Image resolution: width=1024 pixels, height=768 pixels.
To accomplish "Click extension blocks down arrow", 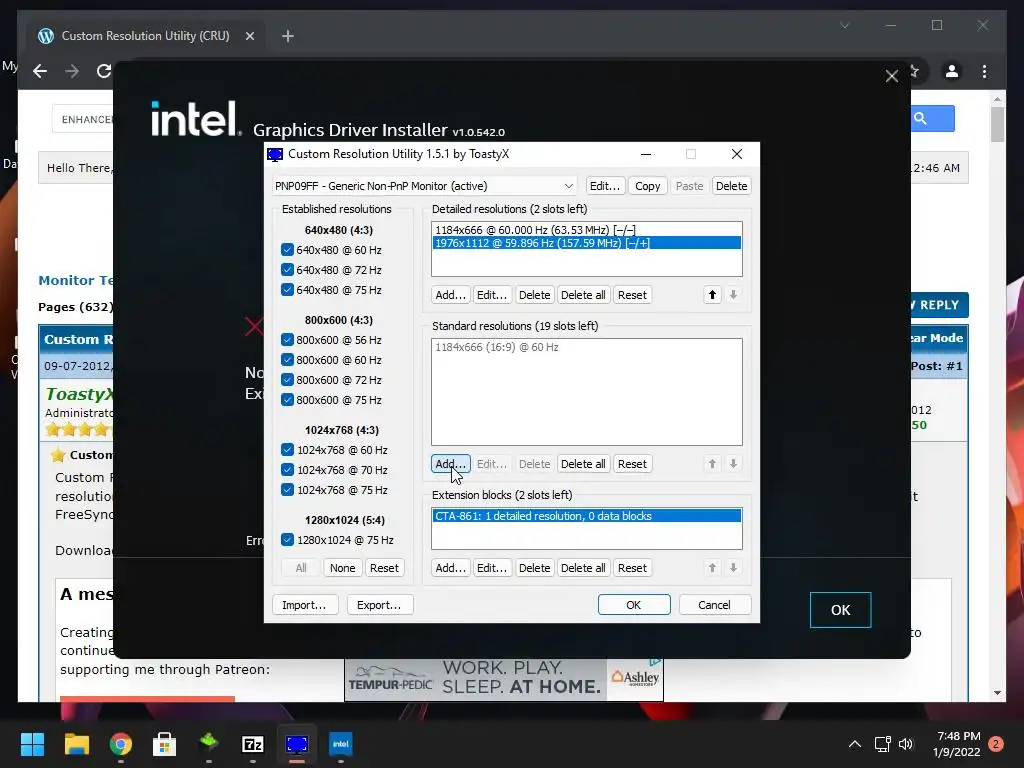I will coord(733,568).
